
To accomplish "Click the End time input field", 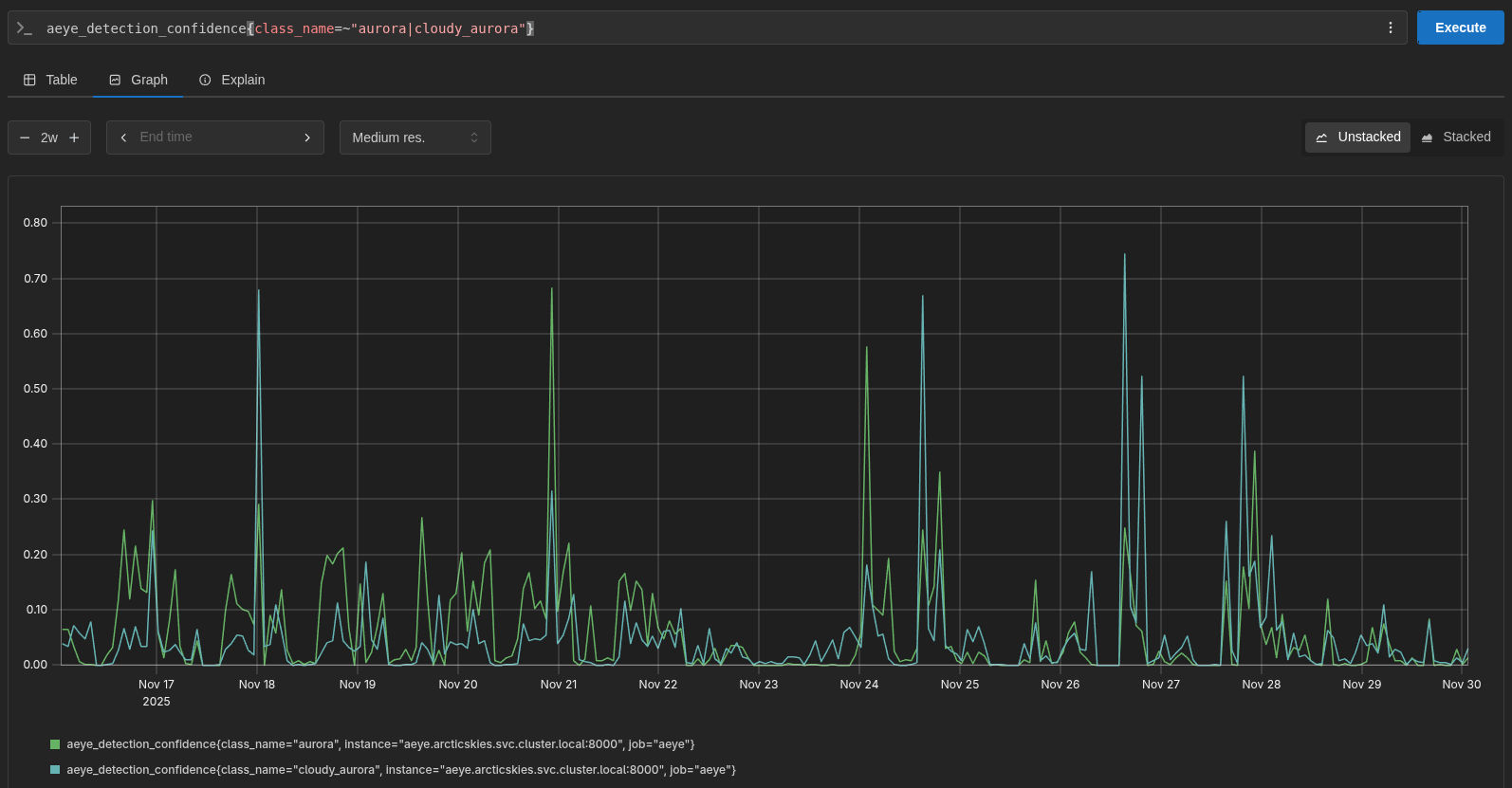I will [214, 137].
